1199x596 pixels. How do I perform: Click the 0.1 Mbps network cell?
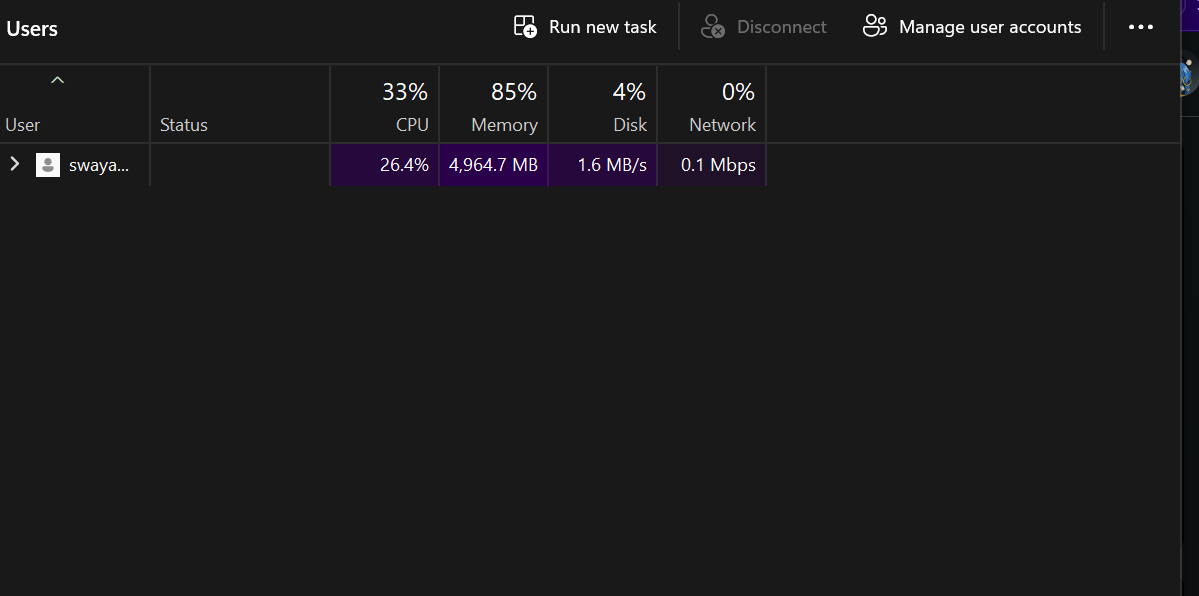712,164
